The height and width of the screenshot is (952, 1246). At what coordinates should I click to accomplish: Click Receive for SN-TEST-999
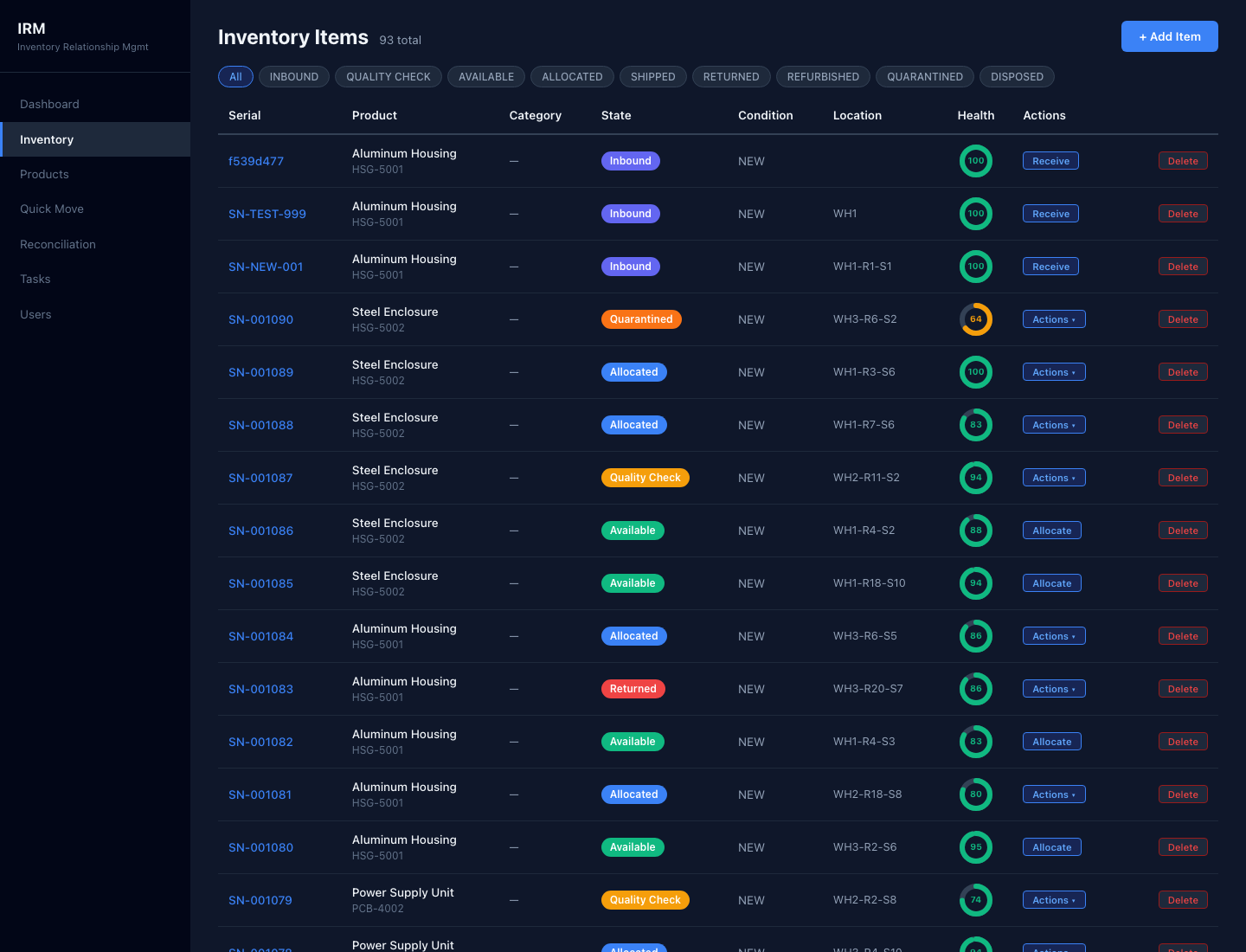pos(1050,214)
